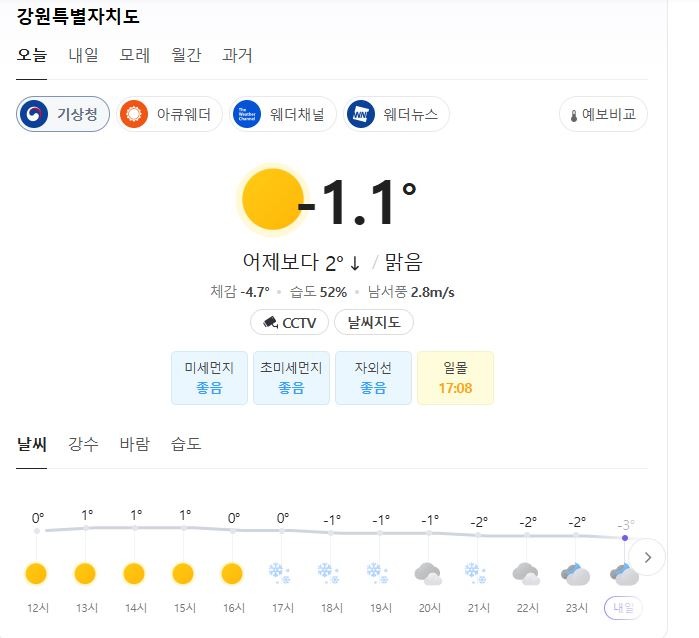
Task: Click the snow icon at 17시
Action: pos(280,573)
